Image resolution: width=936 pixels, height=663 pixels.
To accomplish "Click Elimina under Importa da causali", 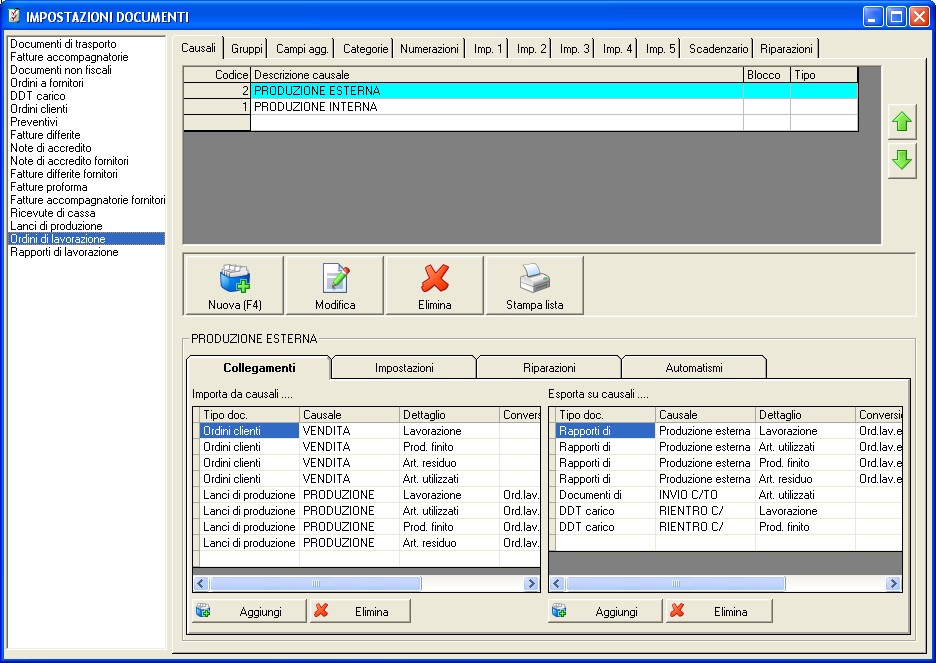I will 360,611.
